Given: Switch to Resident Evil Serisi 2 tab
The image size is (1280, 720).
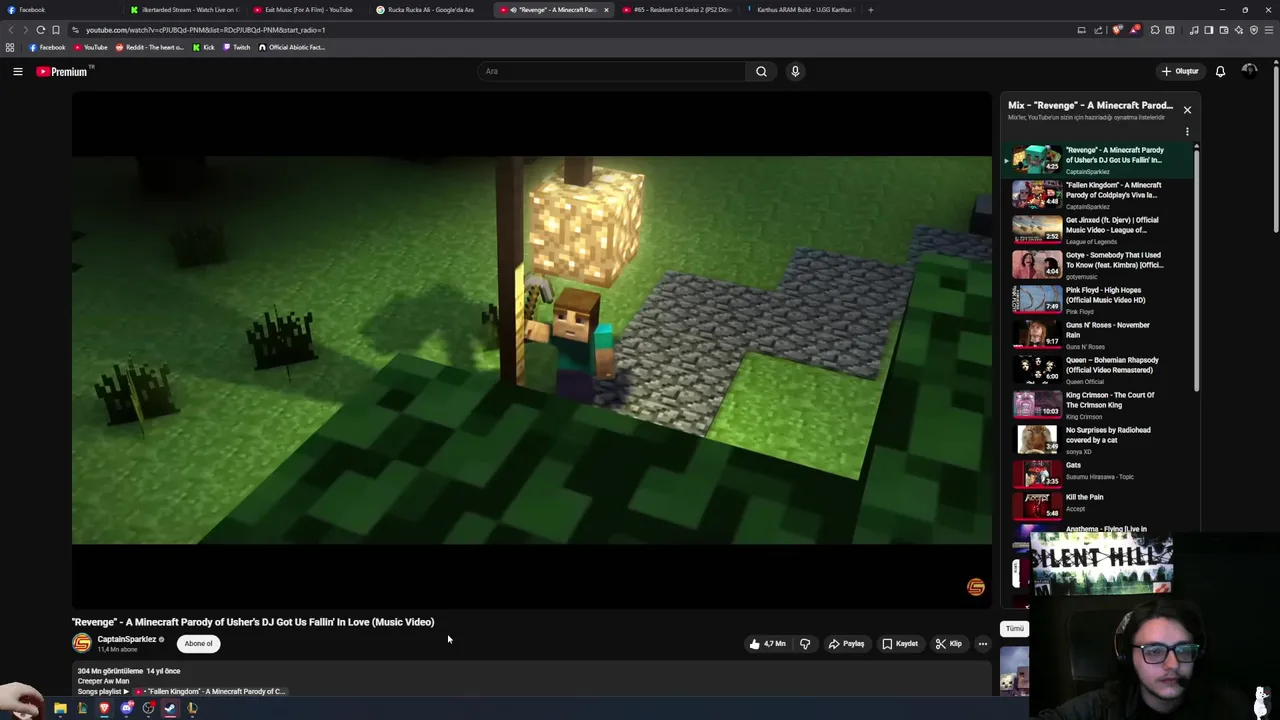Looking at the screenshot, I should point(678,10).
